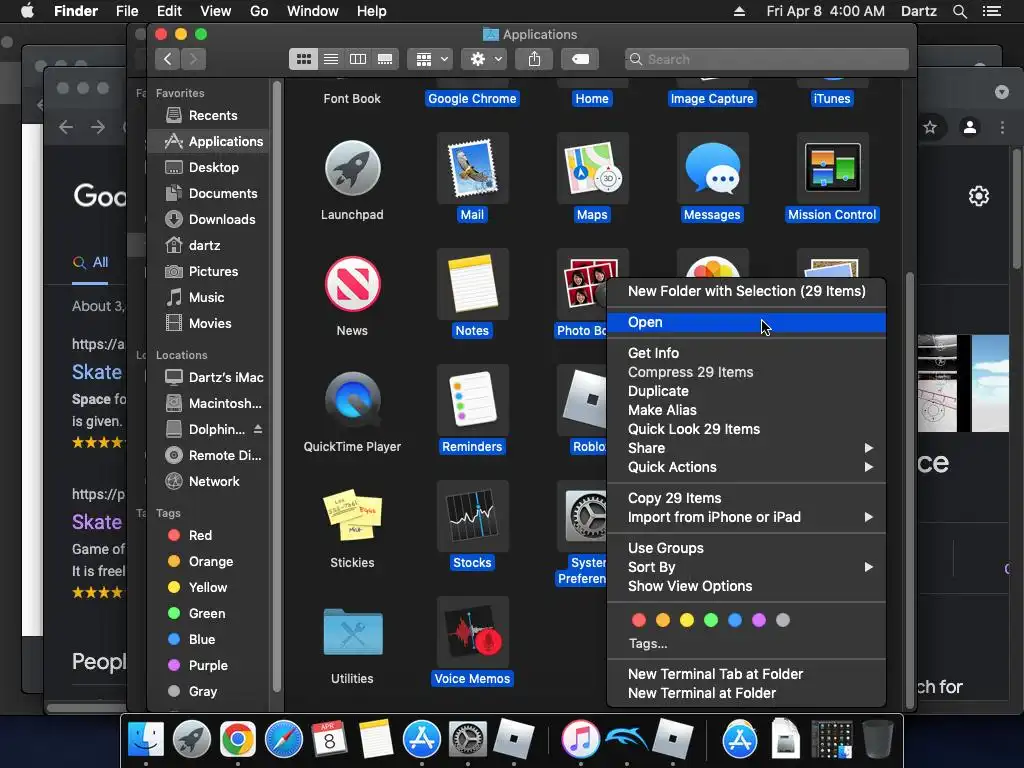Screen dimensions: 1024x768
Task: Select Google Chrome app label in Finder
Action: [472, 99]
